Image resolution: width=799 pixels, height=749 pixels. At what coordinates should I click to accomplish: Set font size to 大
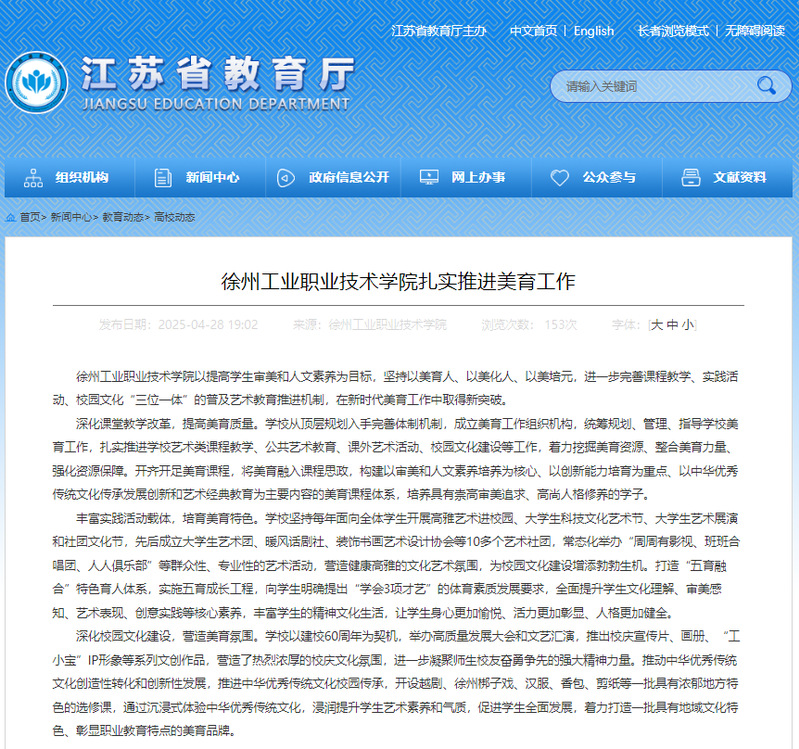(657, 325)
